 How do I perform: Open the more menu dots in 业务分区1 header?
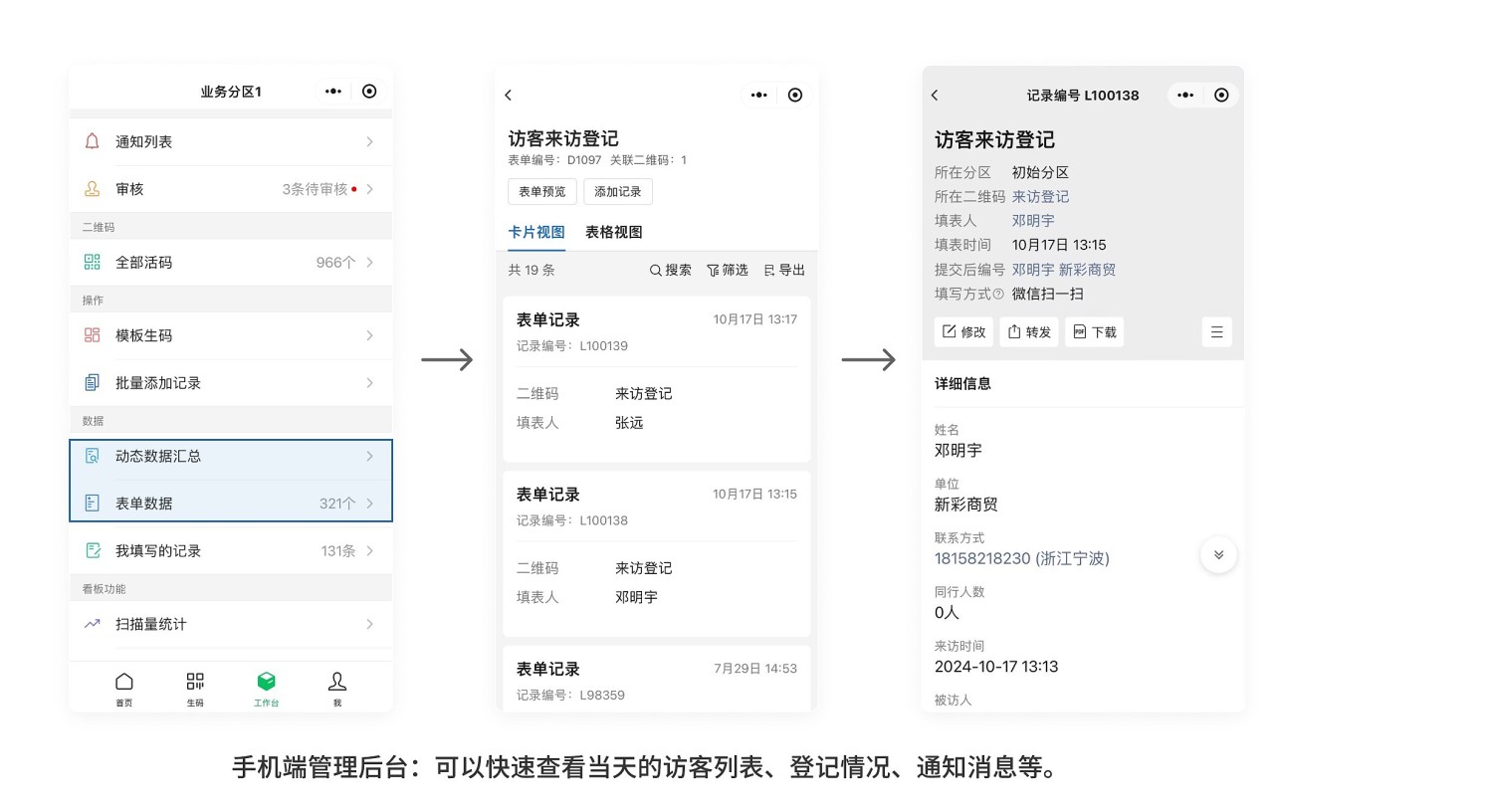pos(333,92)
